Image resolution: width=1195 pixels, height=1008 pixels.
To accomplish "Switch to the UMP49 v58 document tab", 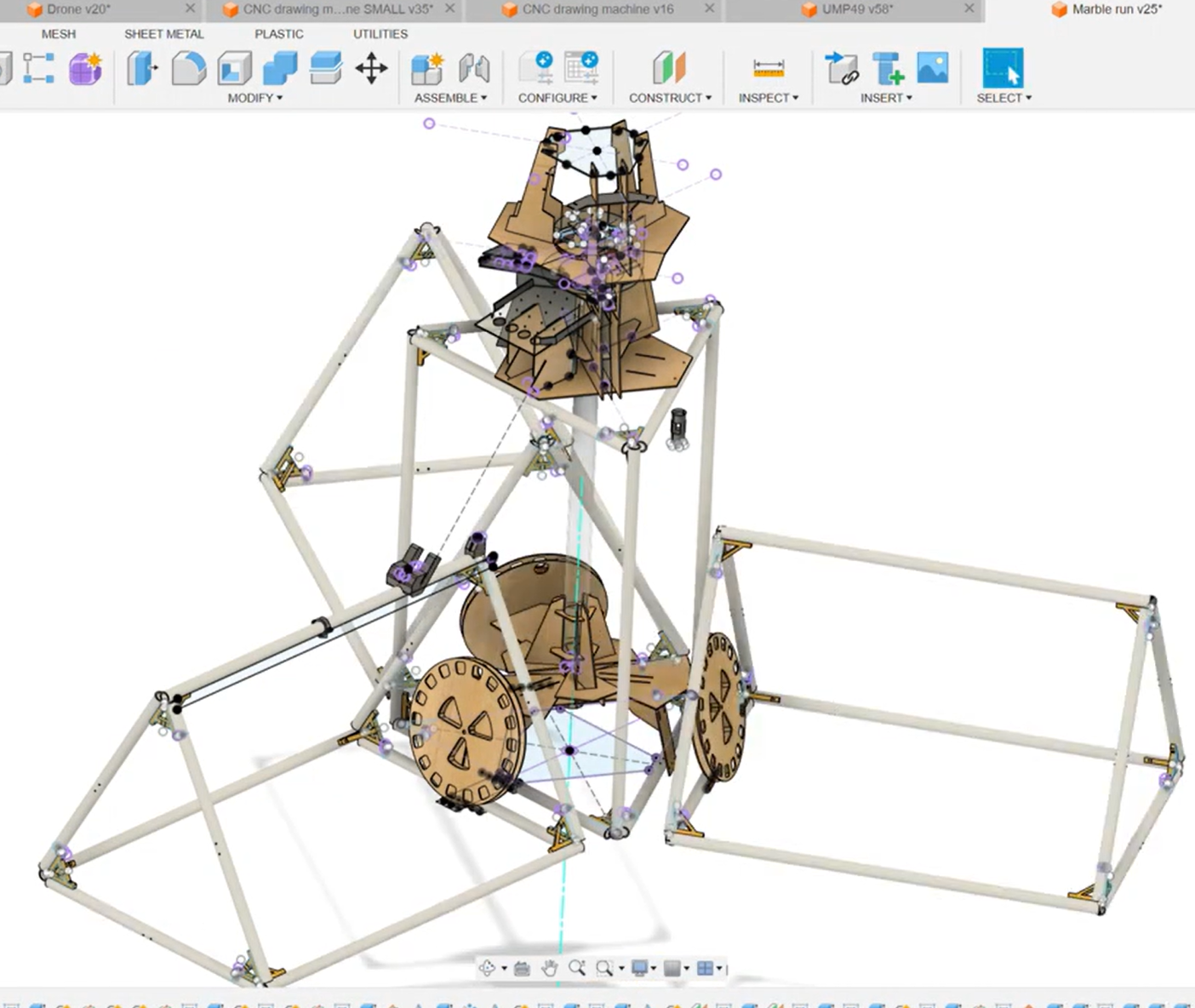I will tap(855, 9).
